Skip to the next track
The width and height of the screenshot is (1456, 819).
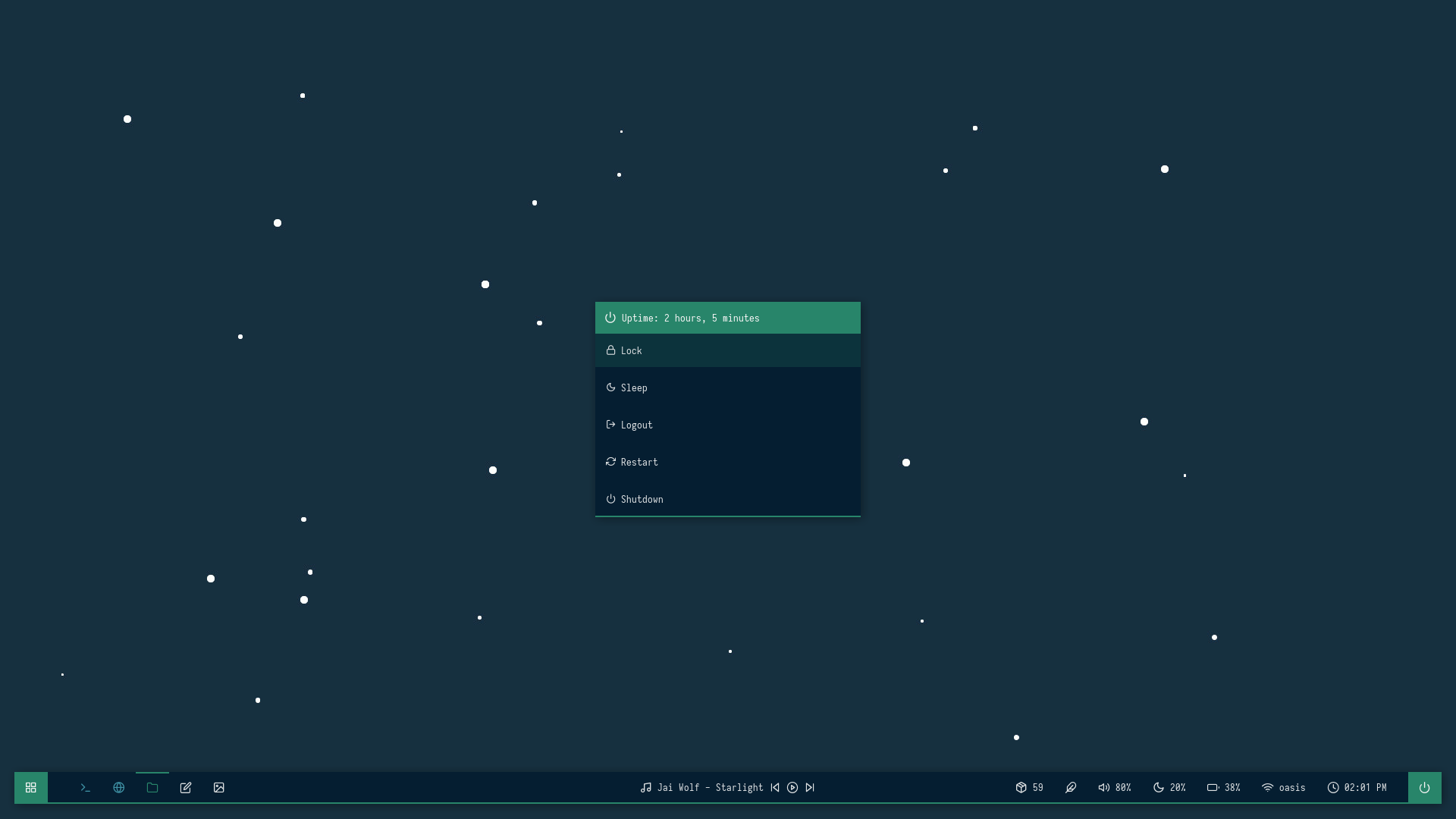(x=810, y=787)
